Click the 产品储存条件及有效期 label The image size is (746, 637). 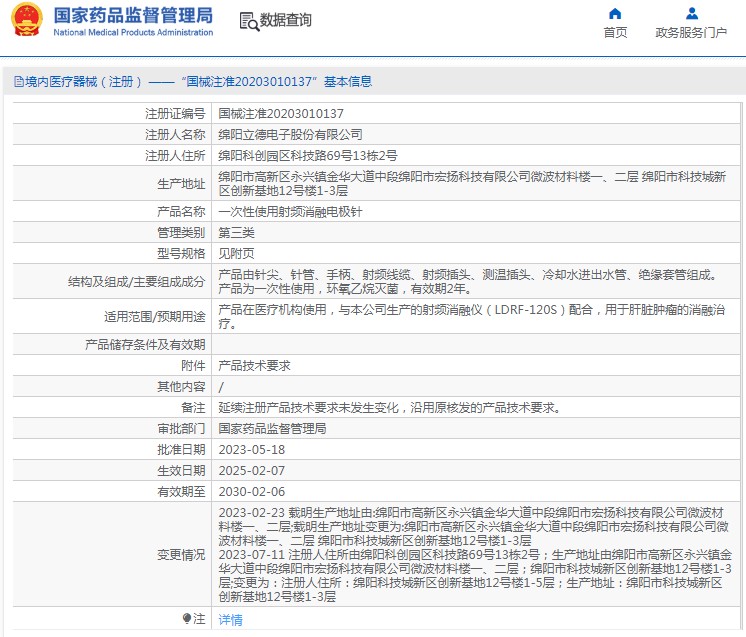[145, 344]
